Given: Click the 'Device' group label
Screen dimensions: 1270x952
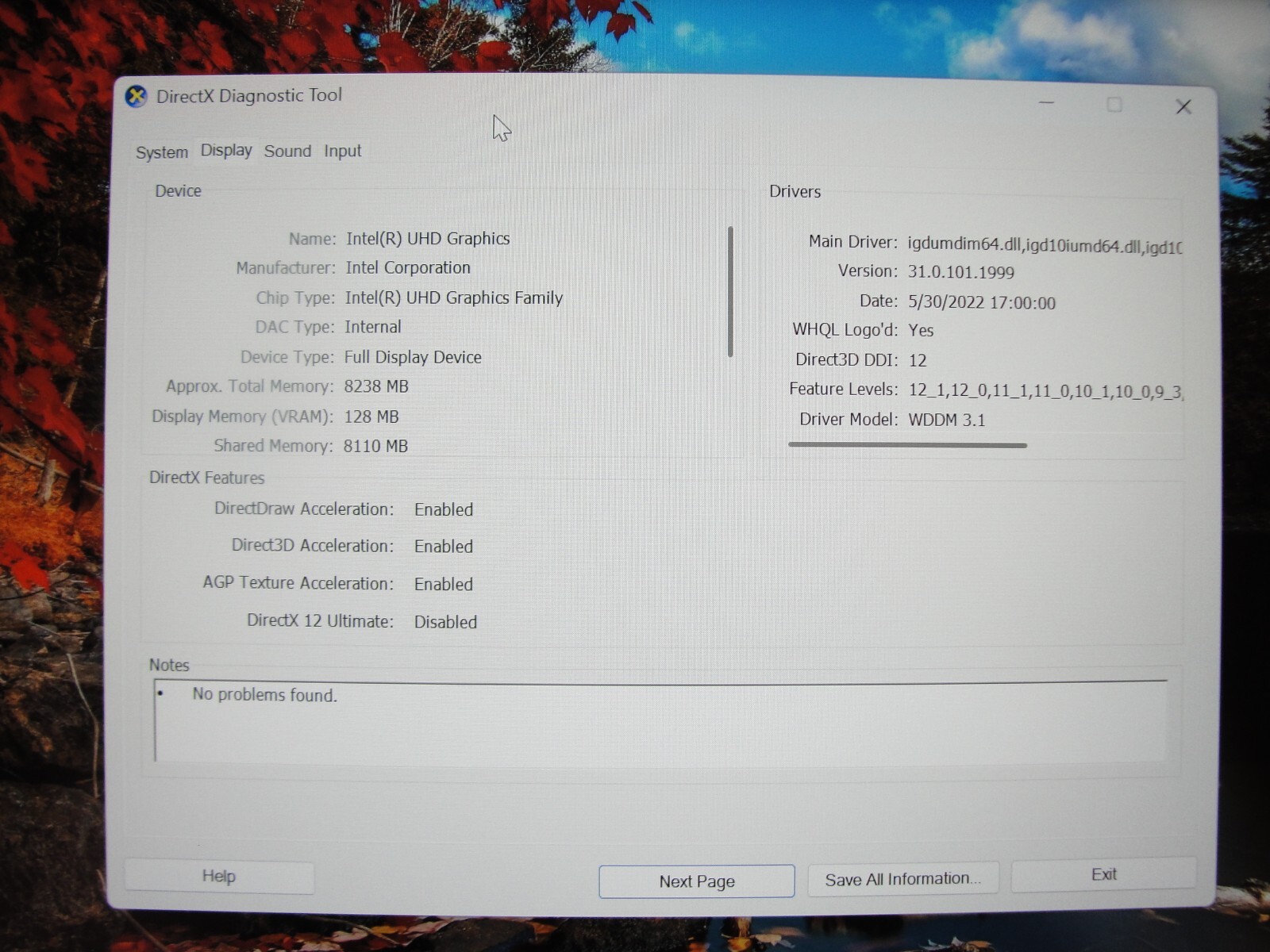Looking at the screenshot, I should click(x=178, y=190).
